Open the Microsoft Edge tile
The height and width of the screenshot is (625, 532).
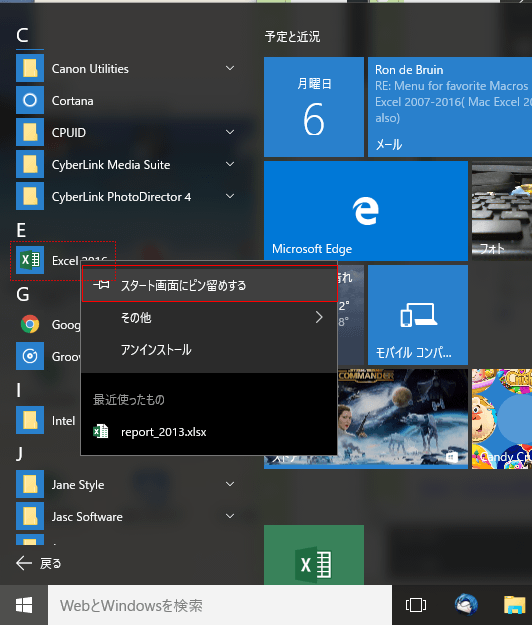point(366,211)
